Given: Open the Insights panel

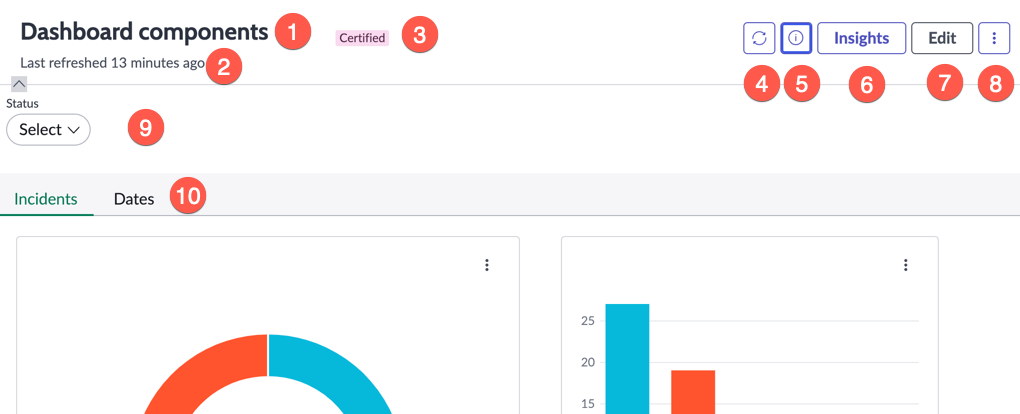Looking at the screenshot, I should (861, 38).
